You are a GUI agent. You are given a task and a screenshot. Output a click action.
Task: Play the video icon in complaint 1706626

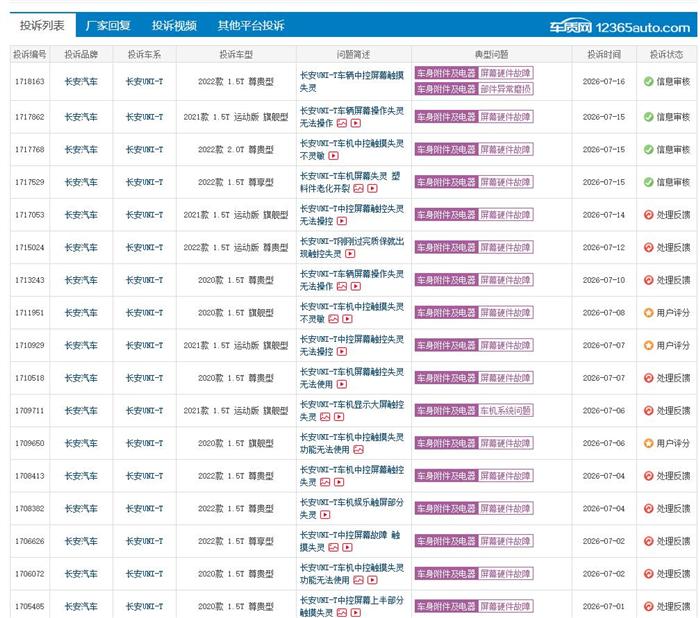[347, 547]
